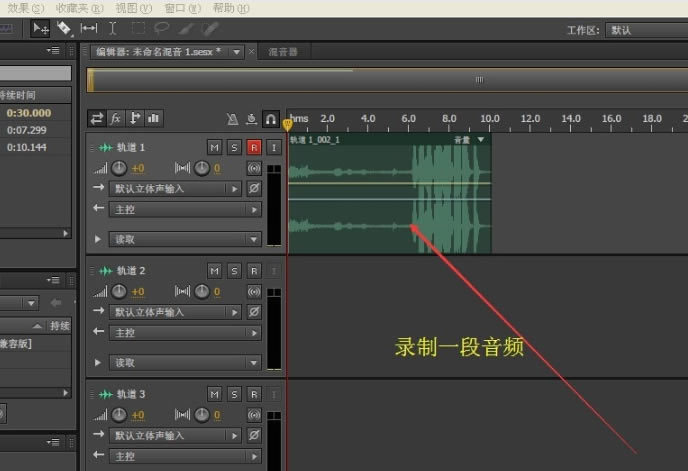Viewport: 688px width, 471px height.
Task: Toggle snapping headphone-shaped icon above timeline
Action: click(270, 118)
